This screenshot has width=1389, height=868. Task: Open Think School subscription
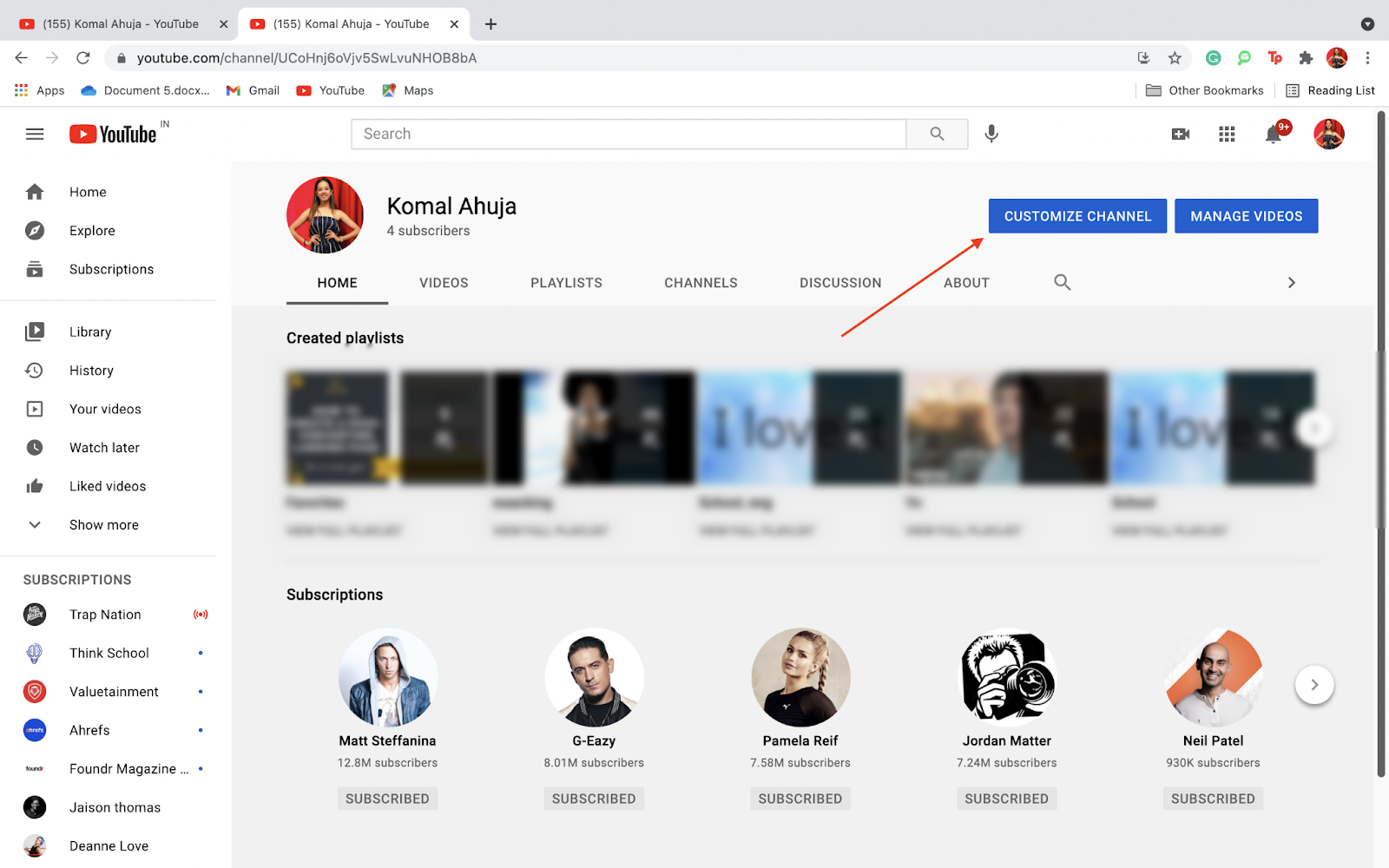point(109,653)
